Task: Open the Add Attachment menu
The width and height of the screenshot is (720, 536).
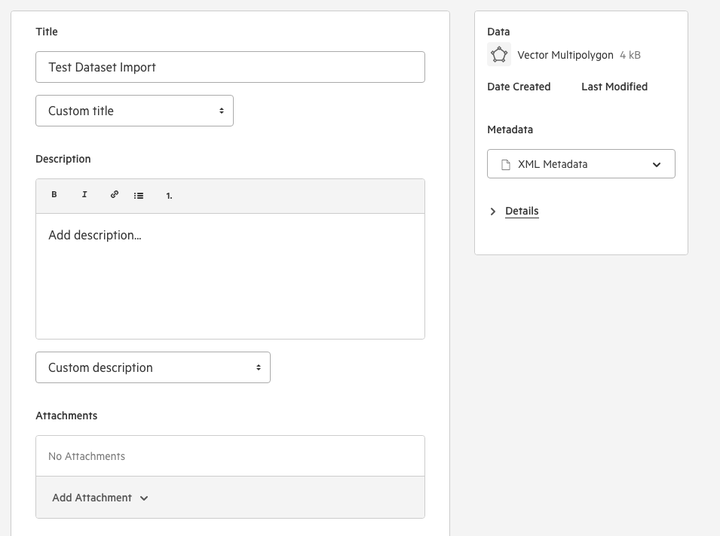Action: point(100,498)
